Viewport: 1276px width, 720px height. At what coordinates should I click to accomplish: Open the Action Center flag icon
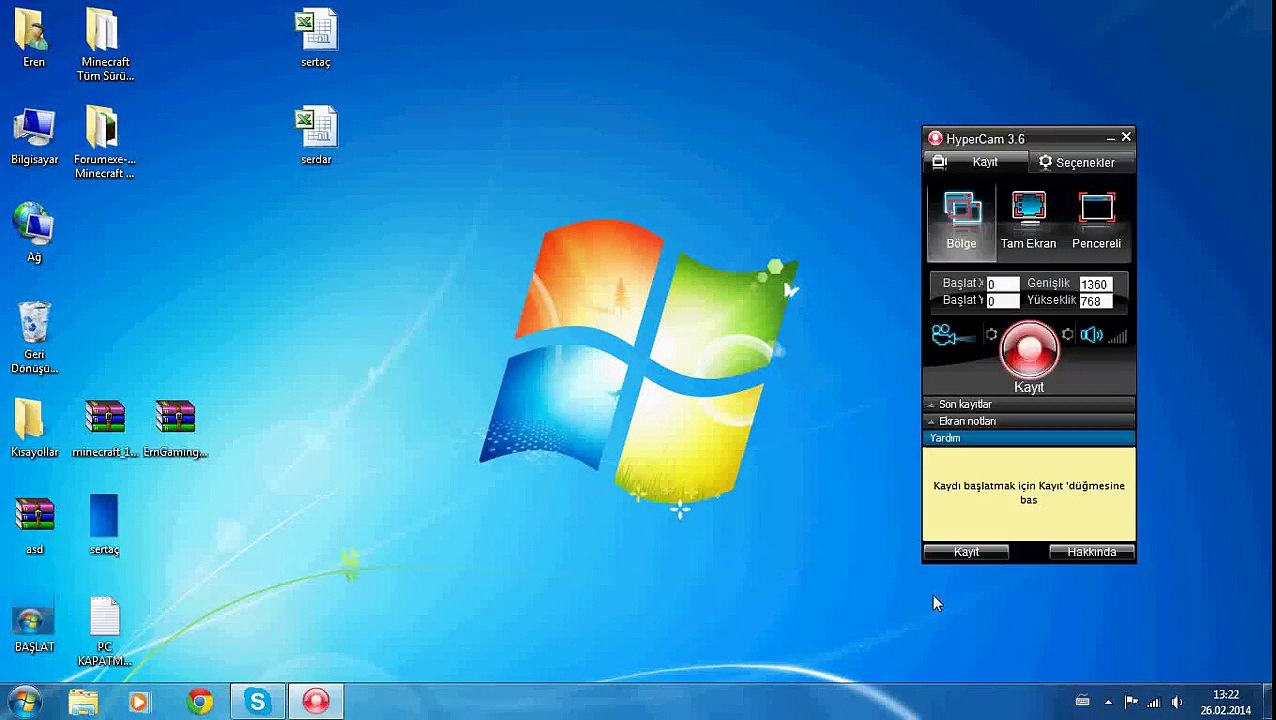coord(1131,702)
